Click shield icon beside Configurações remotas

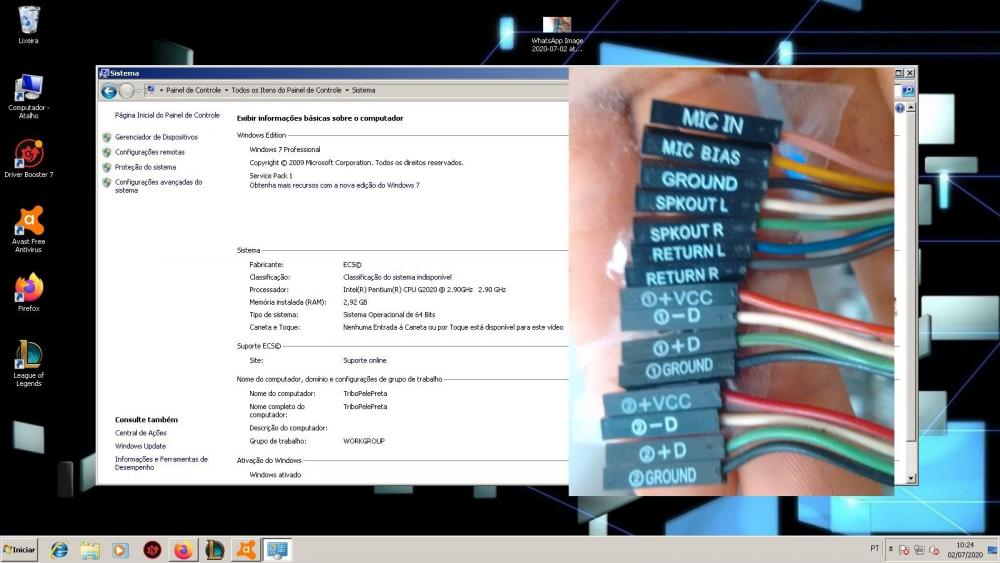107,152
